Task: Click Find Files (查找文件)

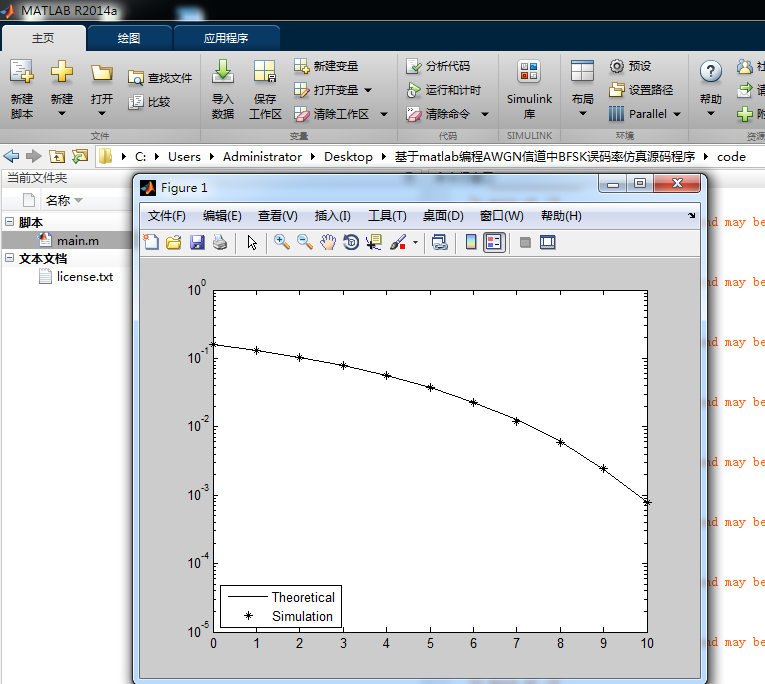Action: coord(160,78)
